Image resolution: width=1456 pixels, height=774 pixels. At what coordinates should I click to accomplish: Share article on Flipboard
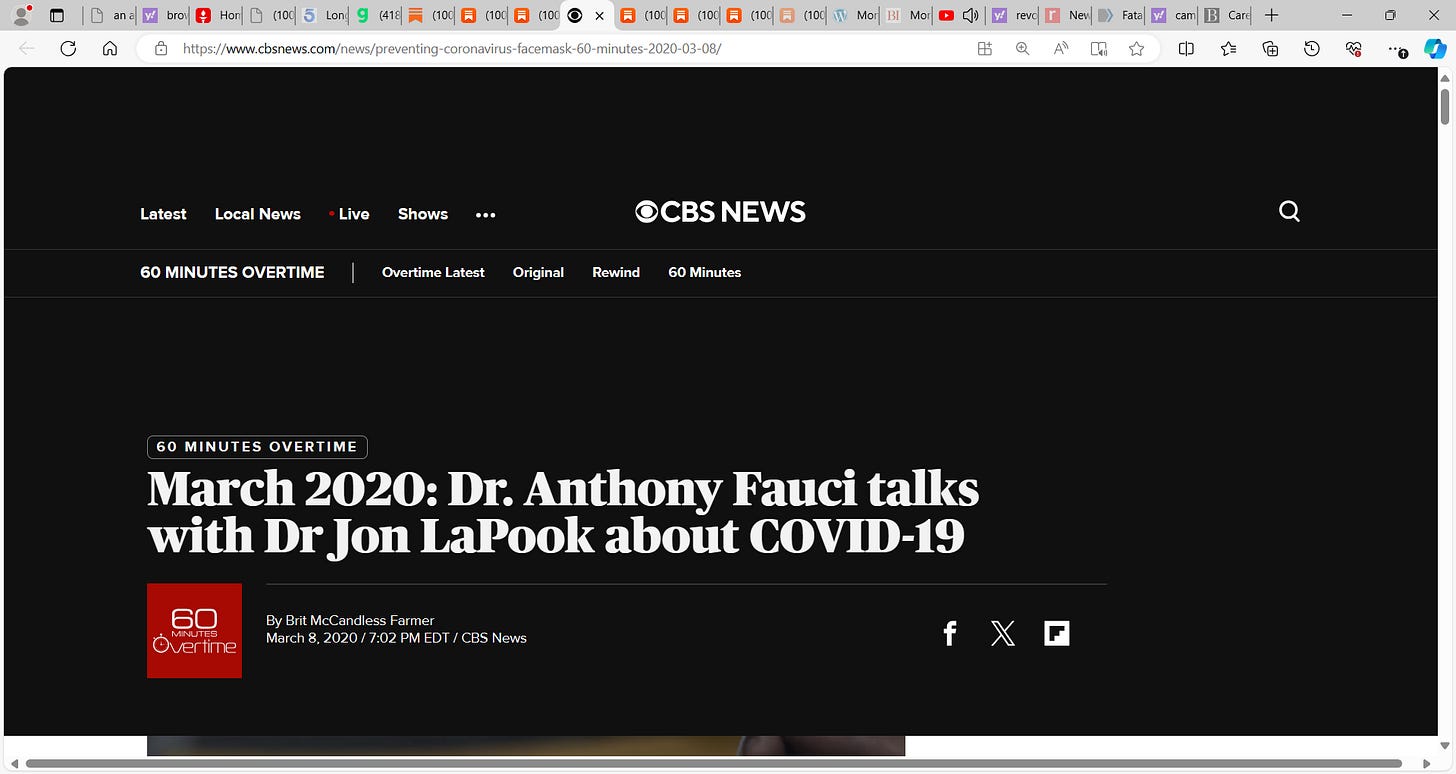1057,633
